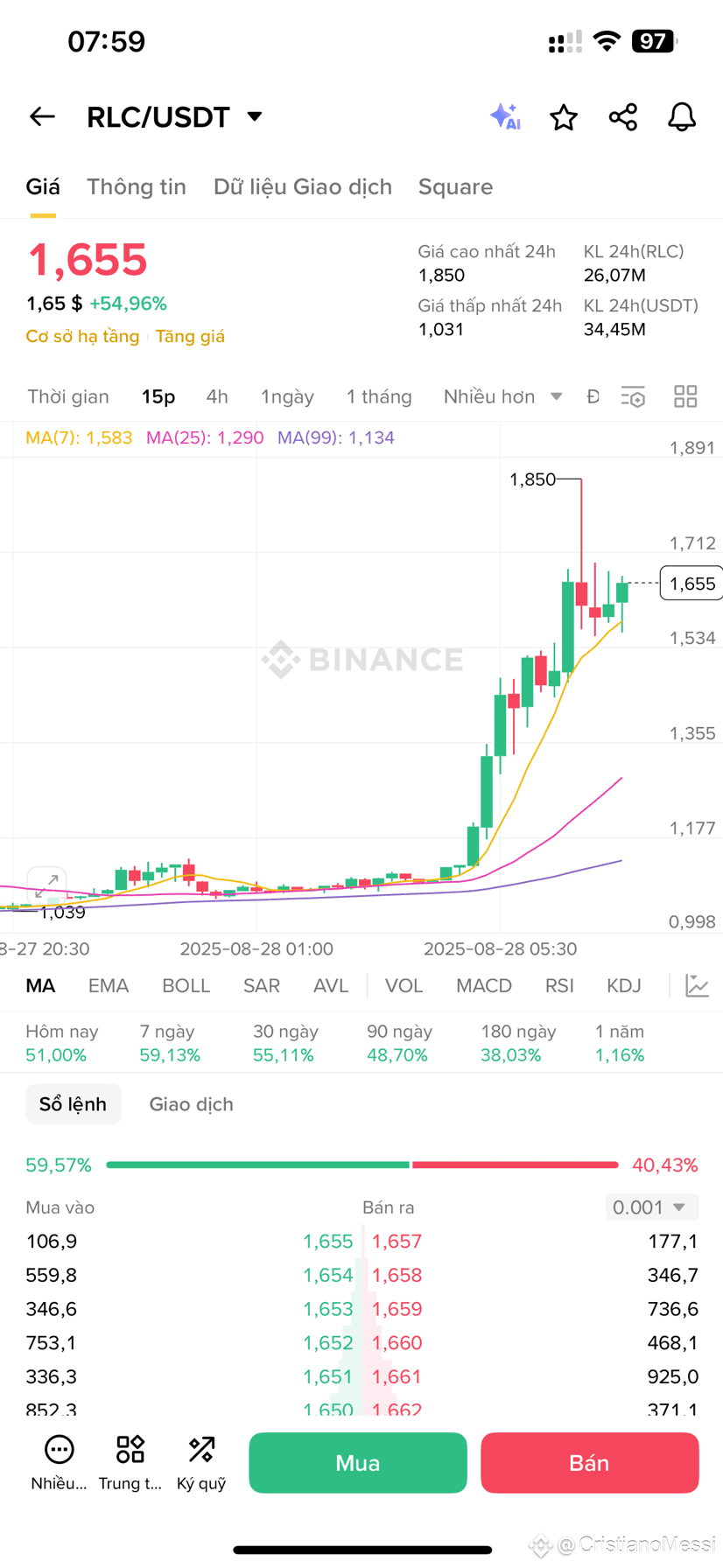This screenshot has height=1568, width=723.
Task: Tap ask price 1,660 in order book
Action: point(397,1343)
